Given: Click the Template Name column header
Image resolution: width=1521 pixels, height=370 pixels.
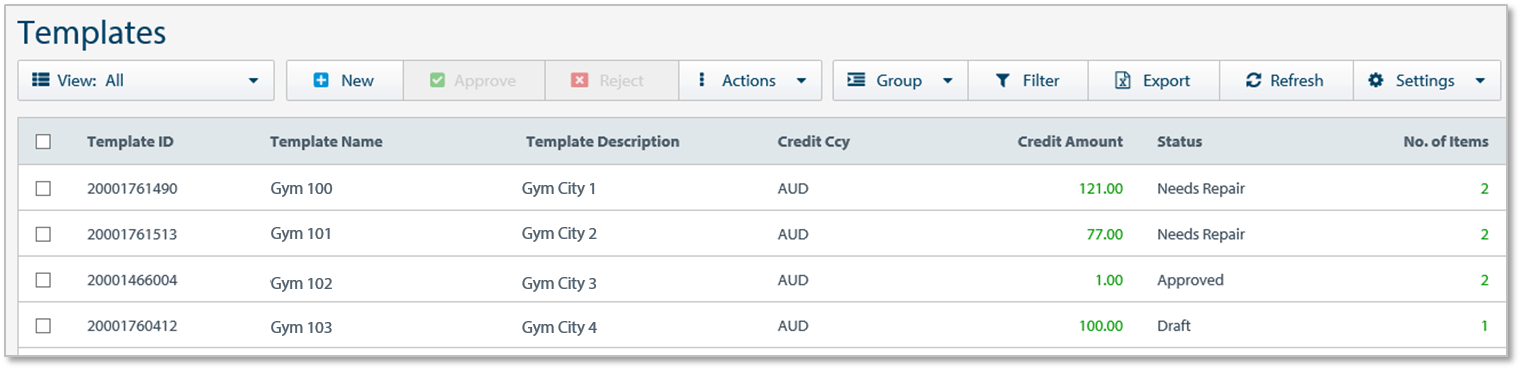Looking at the screenshot, I should coord(326,142).
